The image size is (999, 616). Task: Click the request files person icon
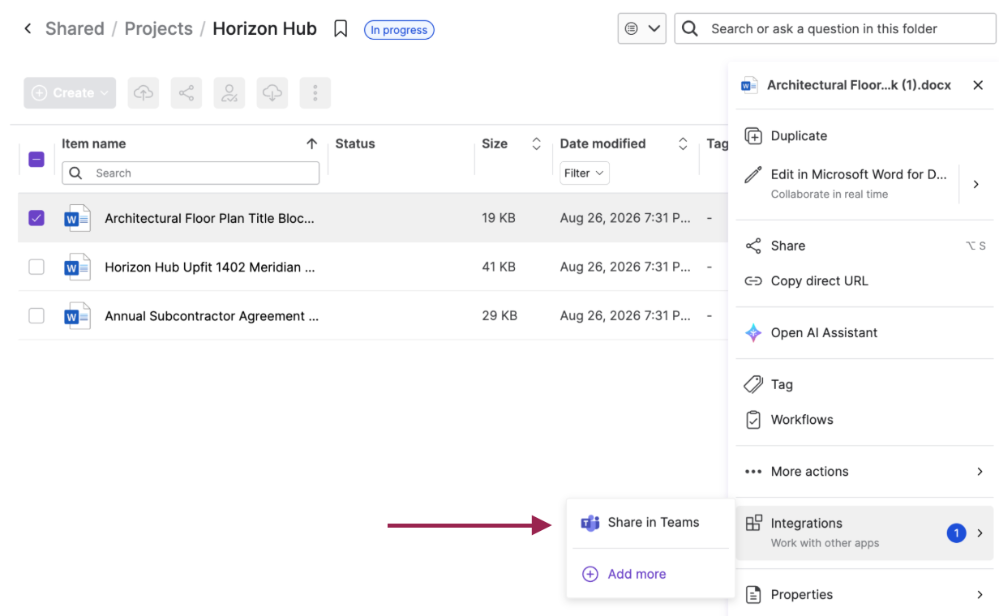click(229, 93)
